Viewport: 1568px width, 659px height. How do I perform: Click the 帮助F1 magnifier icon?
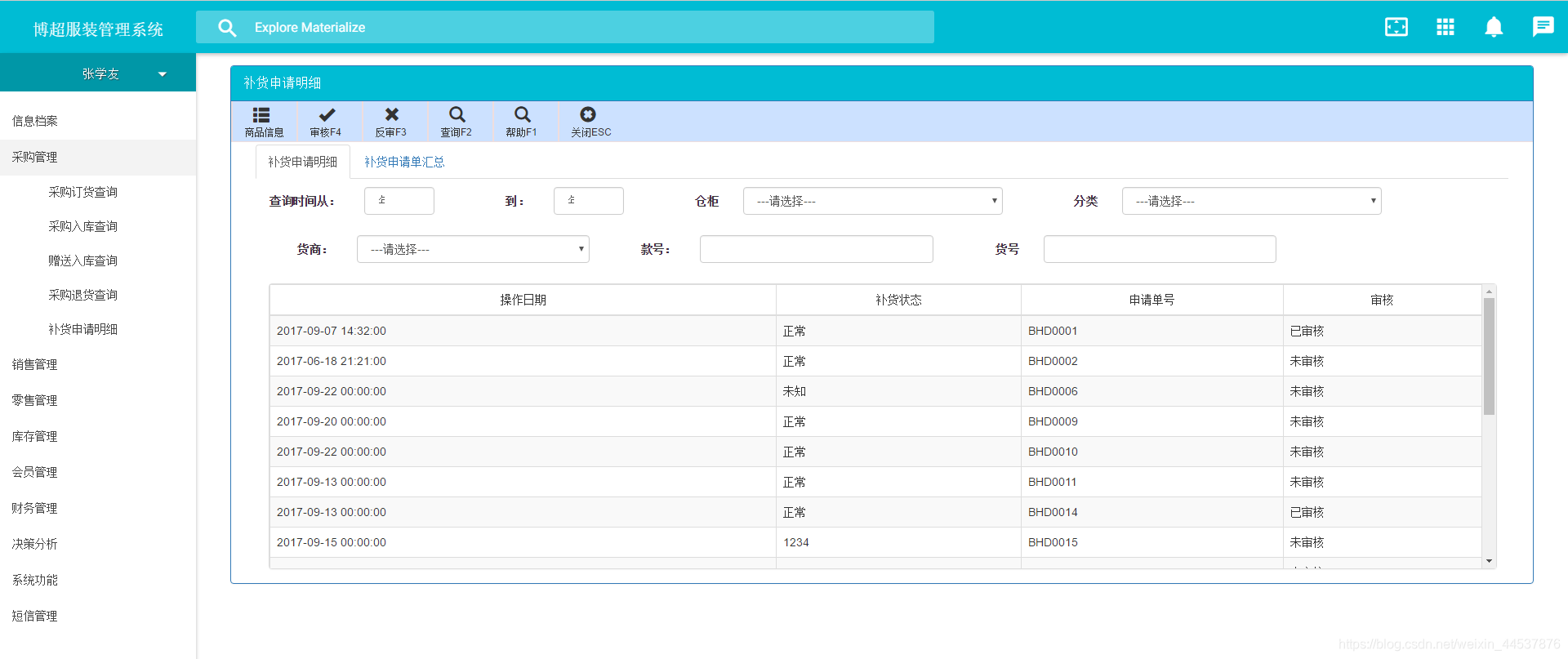pos(523,114)
